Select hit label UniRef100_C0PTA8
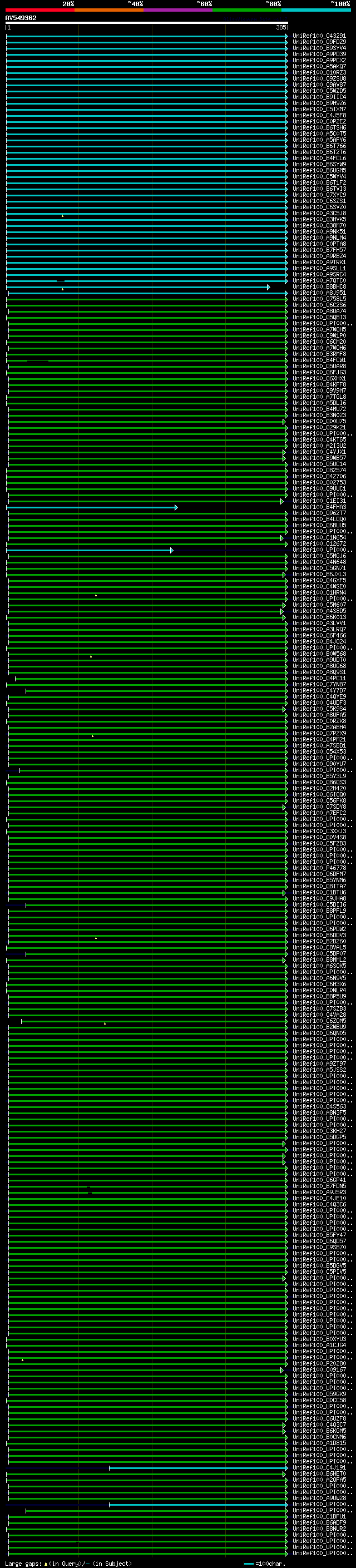Screen dimensions: 356x1568 click(x=319, y=244)
